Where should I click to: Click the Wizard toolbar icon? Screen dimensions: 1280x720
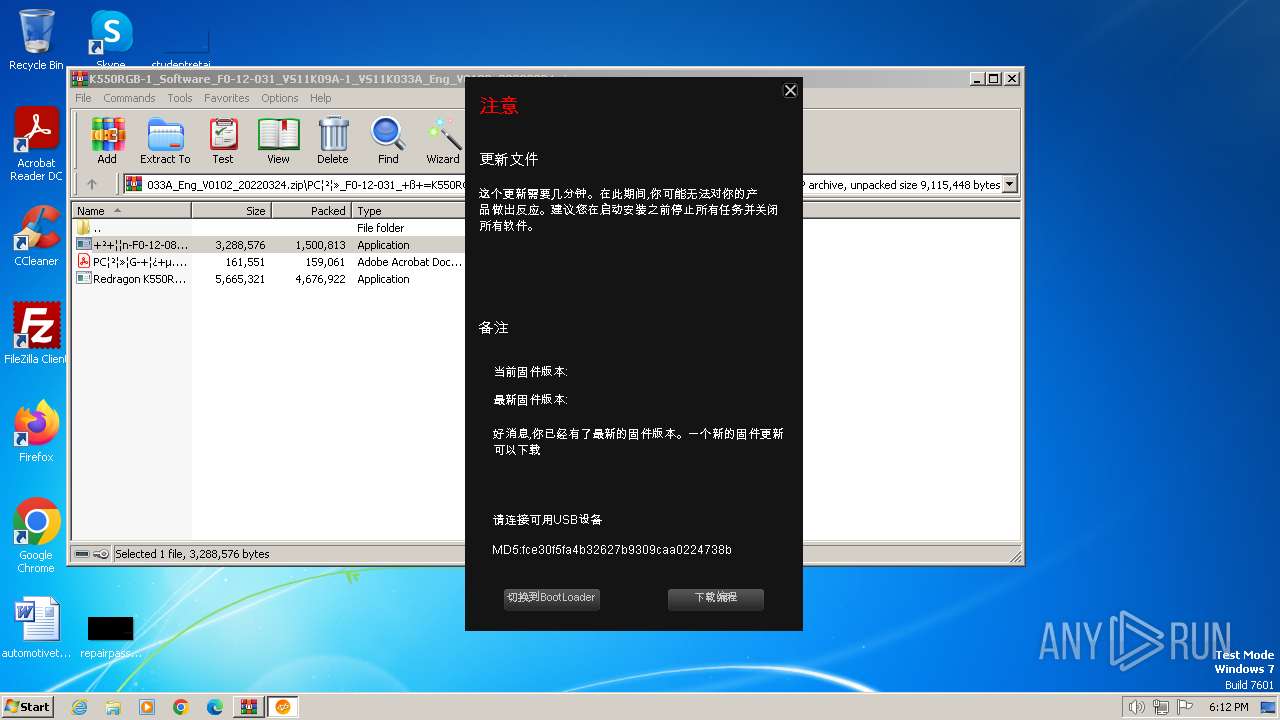443,141
